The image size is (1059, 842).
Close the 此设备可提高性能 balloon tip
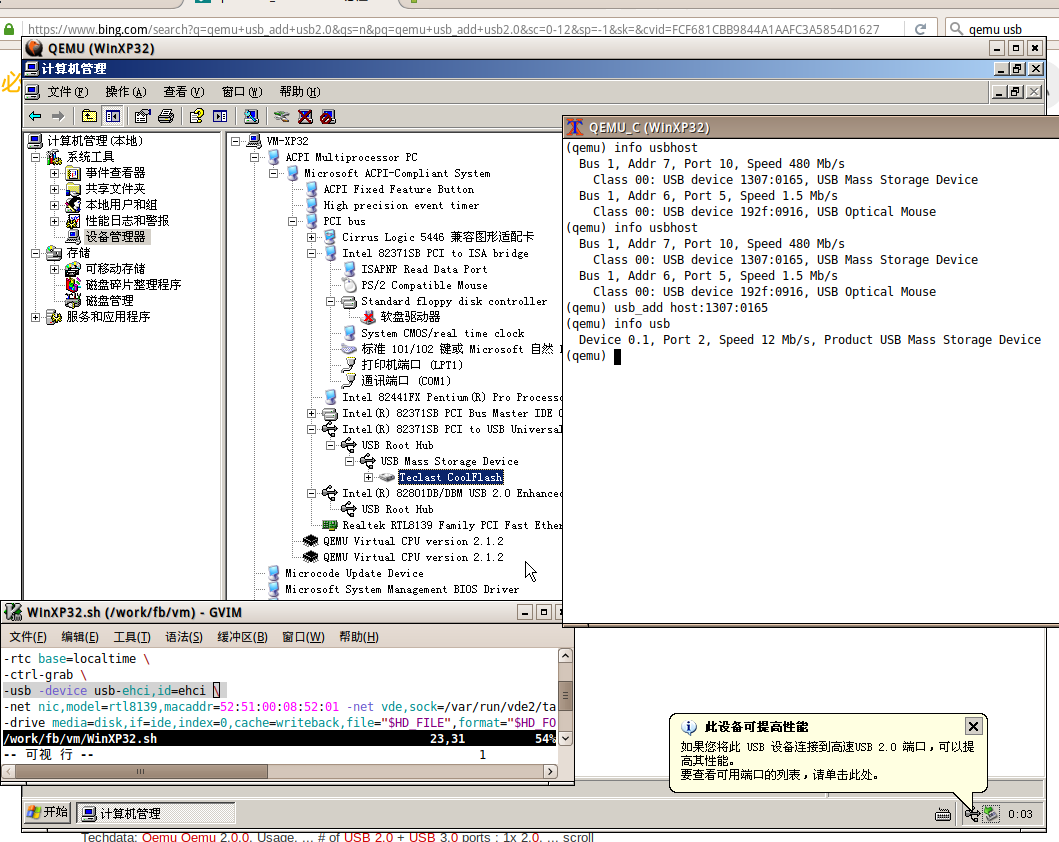pos(973,727)
